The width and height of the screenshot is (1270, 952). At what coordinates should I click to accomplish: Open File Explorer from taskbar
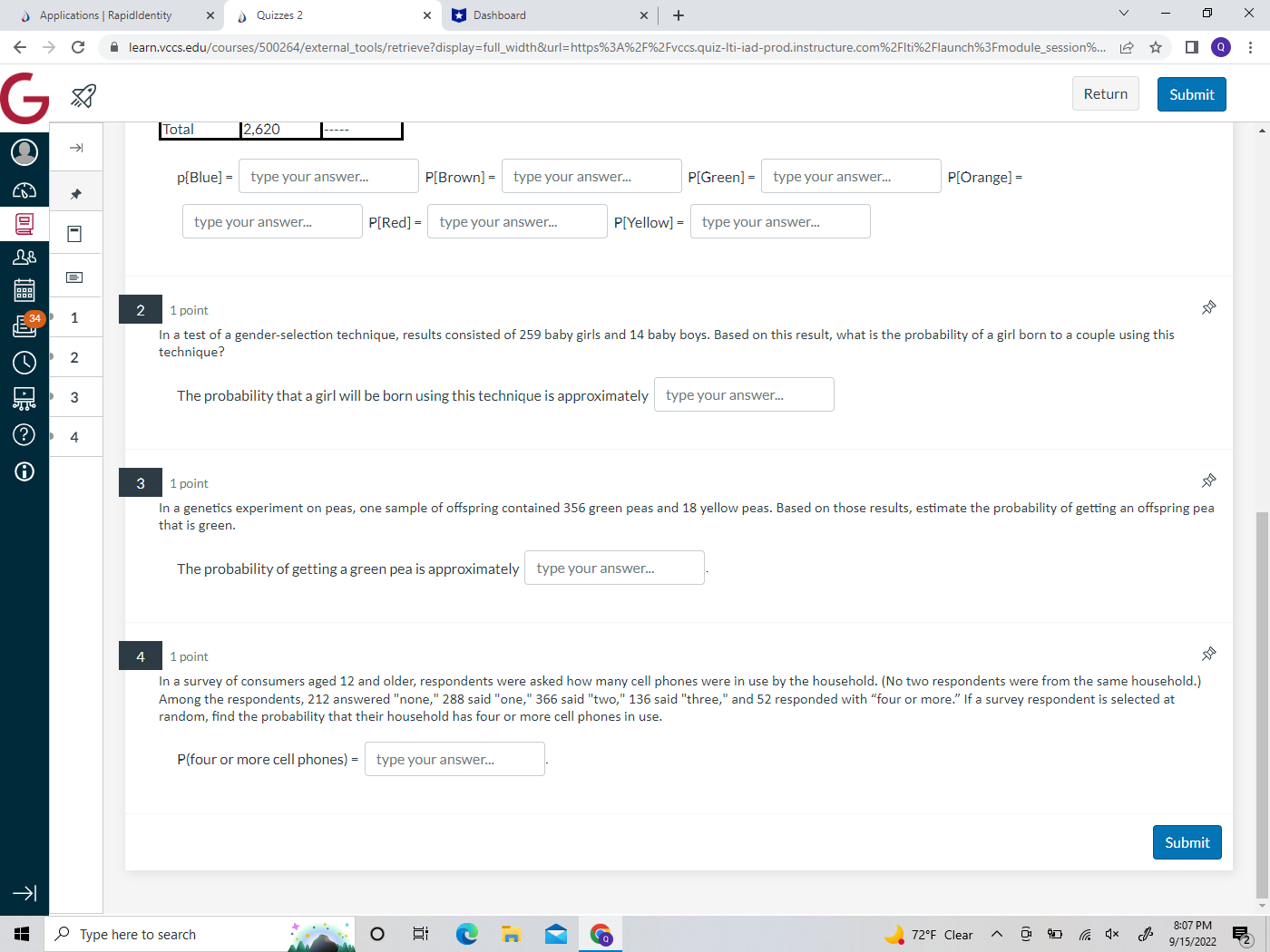(x=512, y=934)
